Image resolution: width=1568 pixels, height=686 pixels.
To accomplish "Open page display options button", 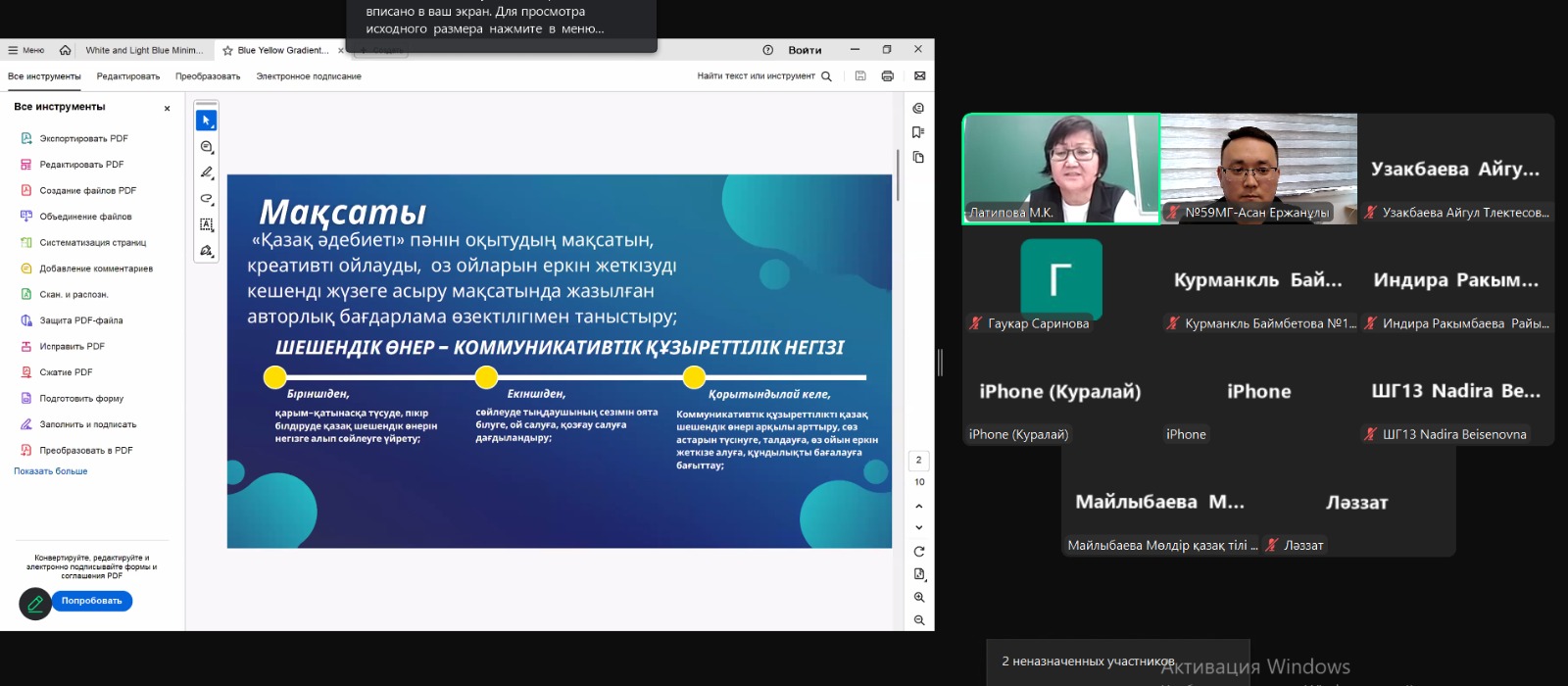I will [x=919, y=574].
